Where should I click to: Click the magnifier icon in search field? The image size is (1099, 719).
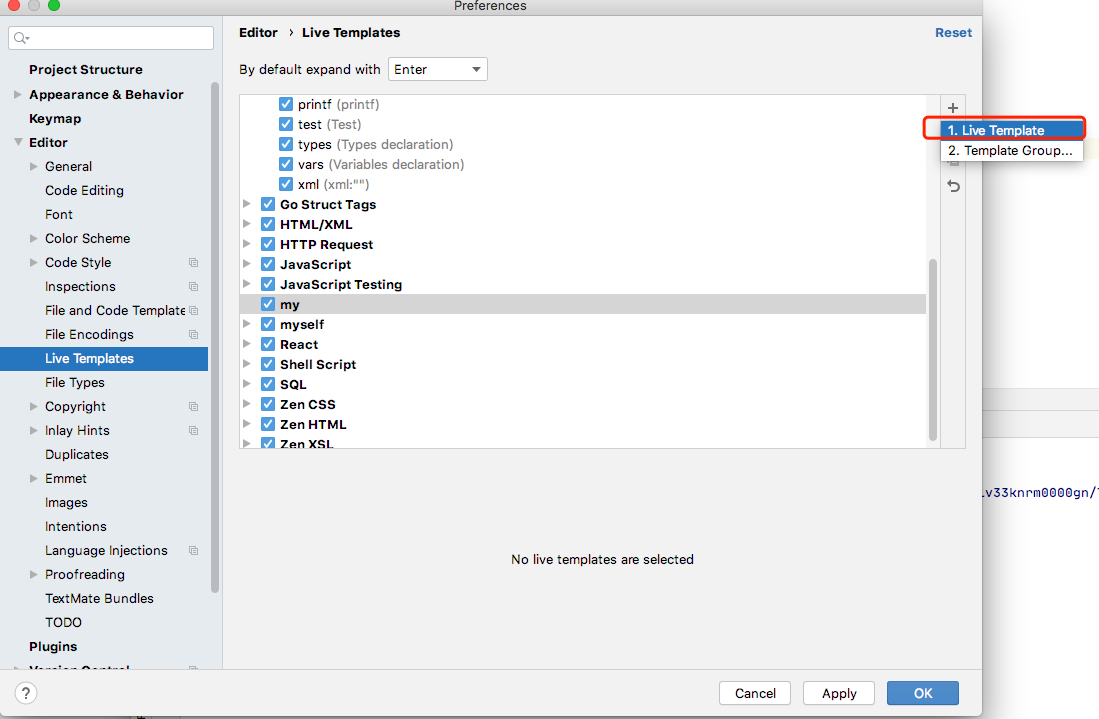coord(21,38)
